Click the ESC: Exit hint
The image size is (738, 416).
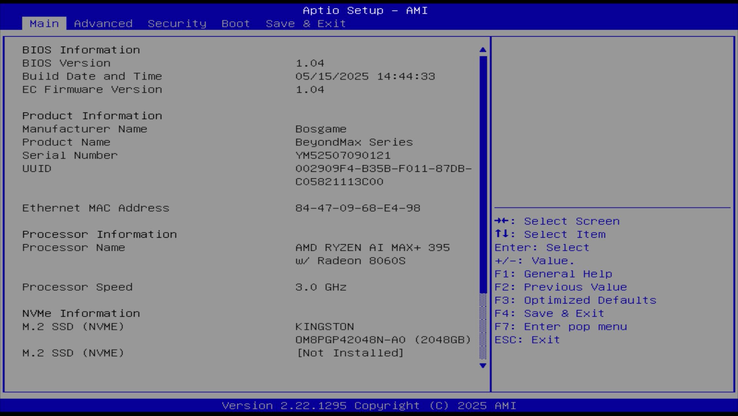(x=527, y=340)
